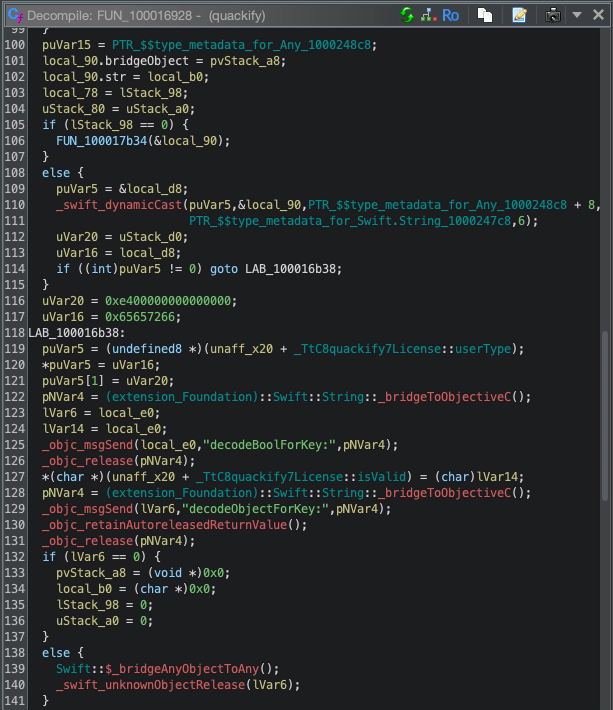Click the copy to clipboard icon
This screenshot has height=710, width=613.
484,15
